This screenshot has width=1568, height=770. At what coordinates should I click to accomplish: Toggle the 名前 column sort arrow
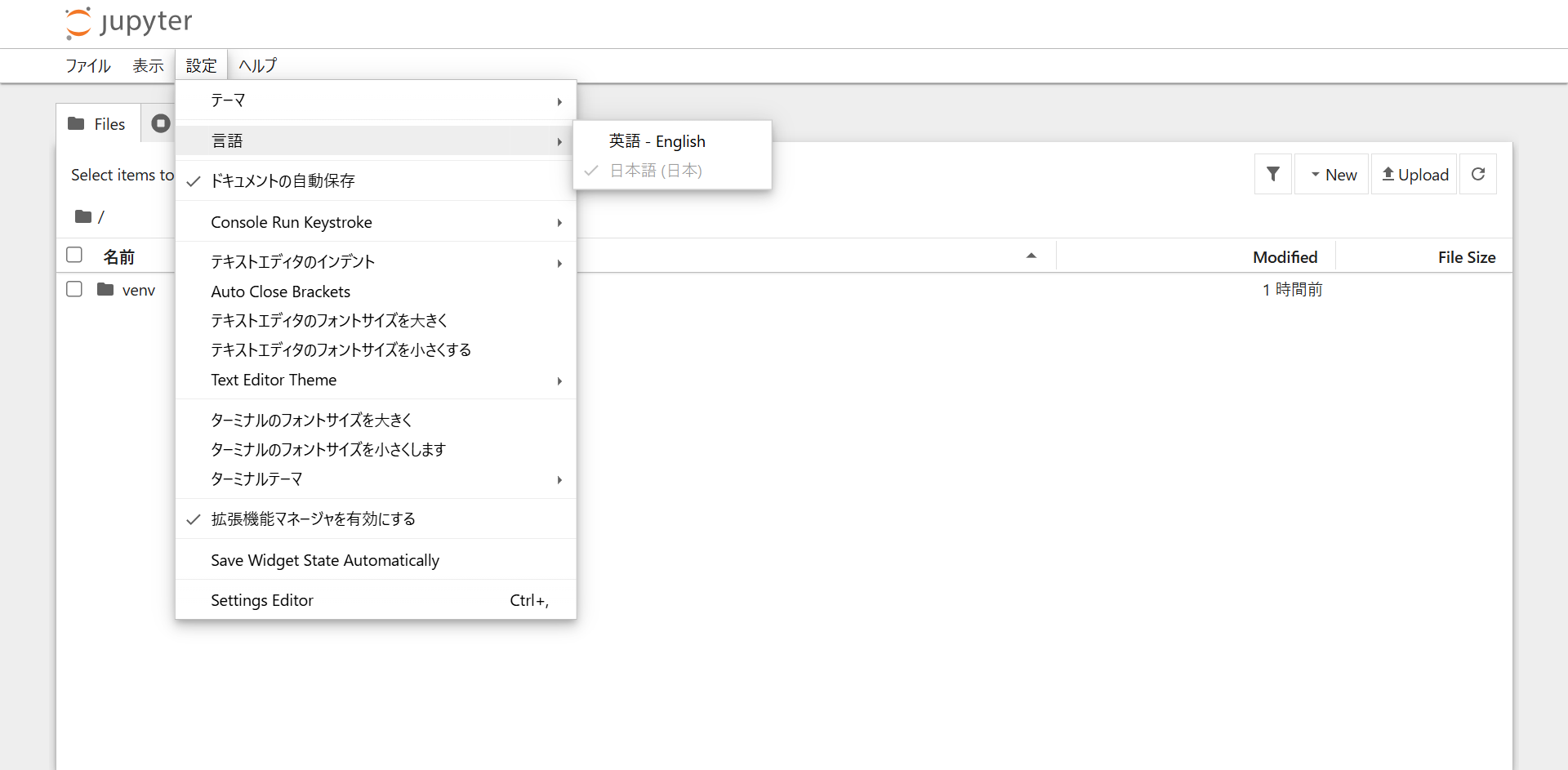(x=1031, y=256)
